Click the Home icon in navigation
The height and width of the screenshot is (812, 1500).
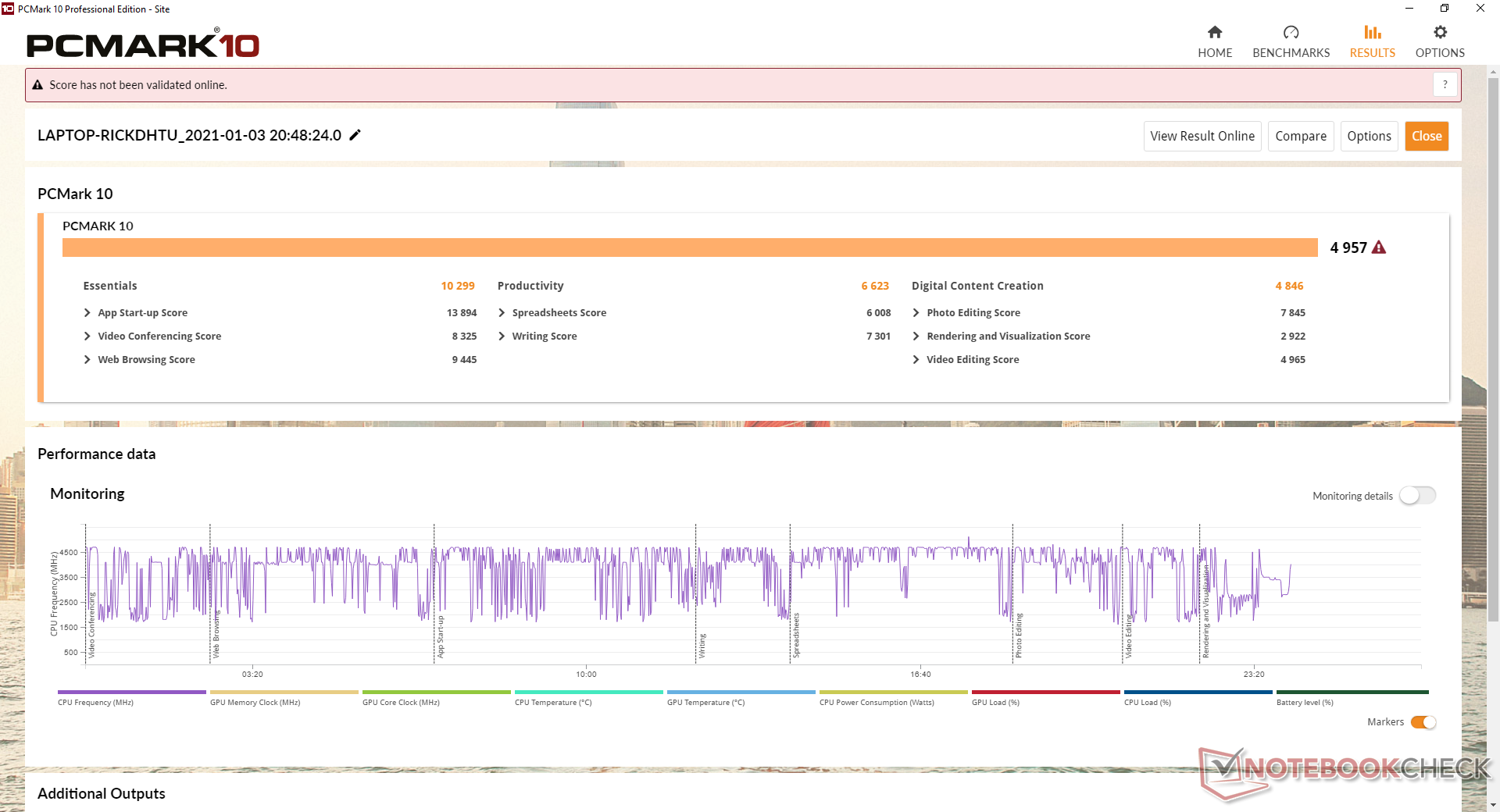1214,33
